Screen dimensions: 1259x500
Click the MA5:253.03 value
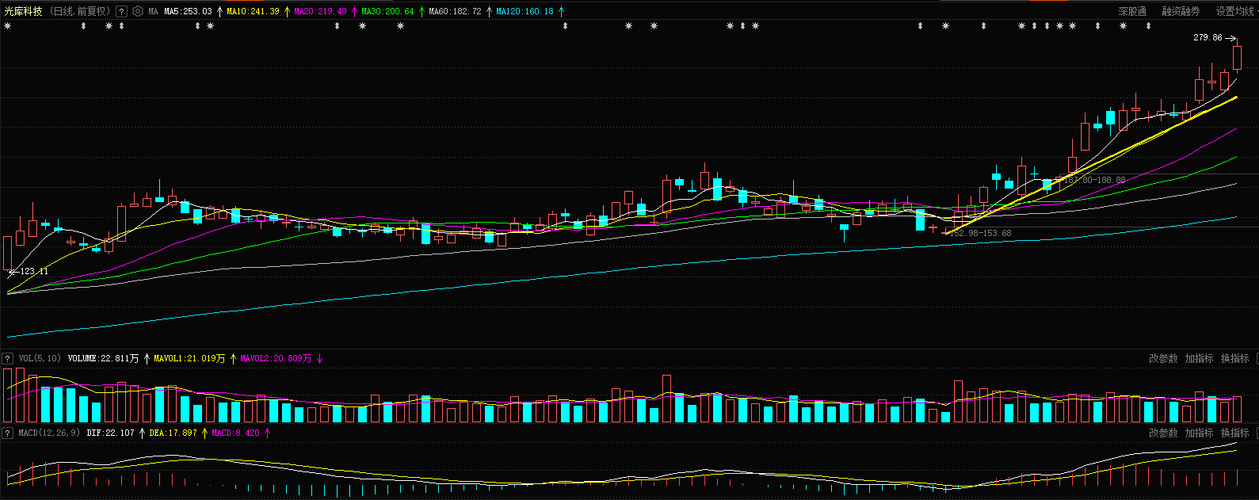point(188,11)
